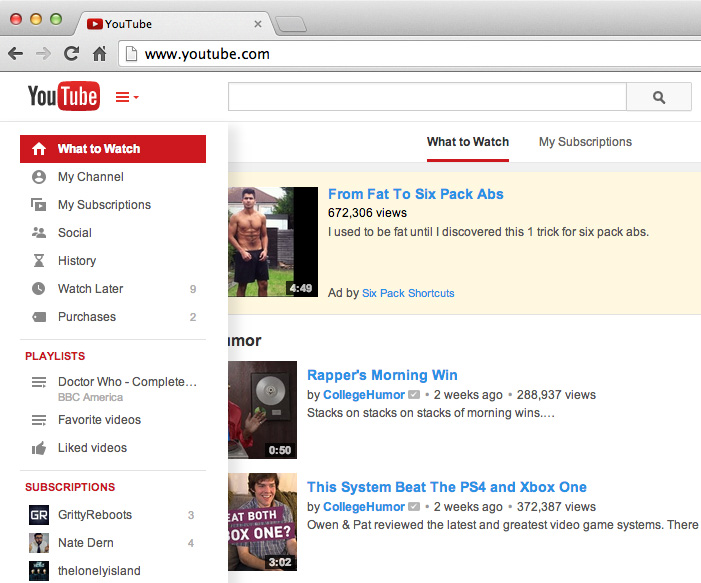Image resolution: width=701 pixels, height=583 pixels.
Task: Click the browser home icon
Action: pyautogui.click(x=99, y=54)
